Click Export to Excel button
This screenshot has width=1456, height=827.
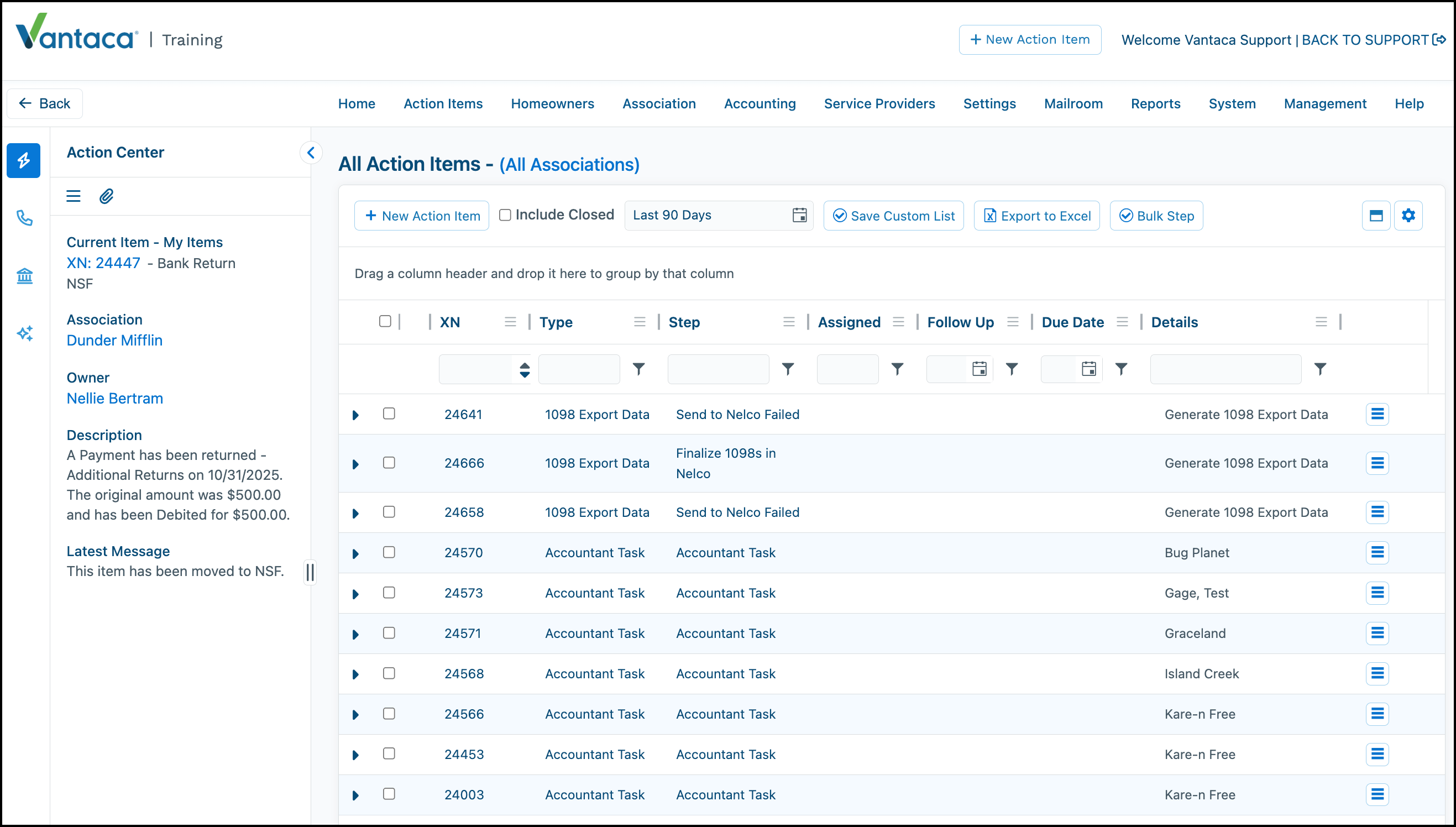point(1037,216)
